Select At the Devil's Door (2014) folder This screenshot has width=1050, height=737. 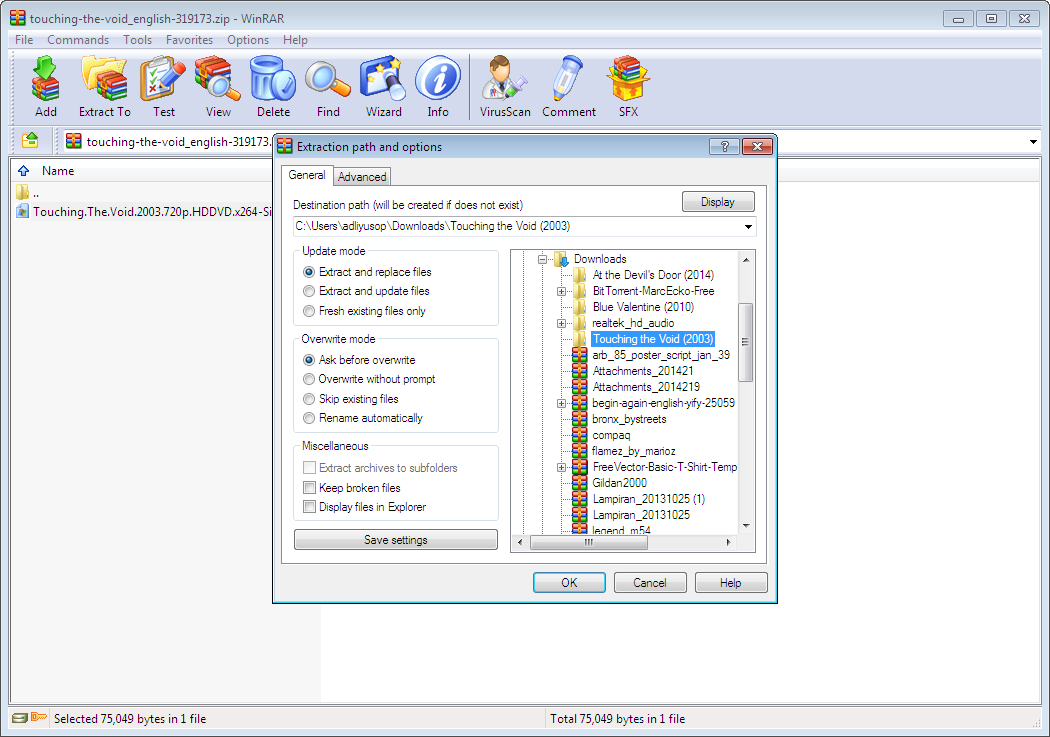point(653,274)
